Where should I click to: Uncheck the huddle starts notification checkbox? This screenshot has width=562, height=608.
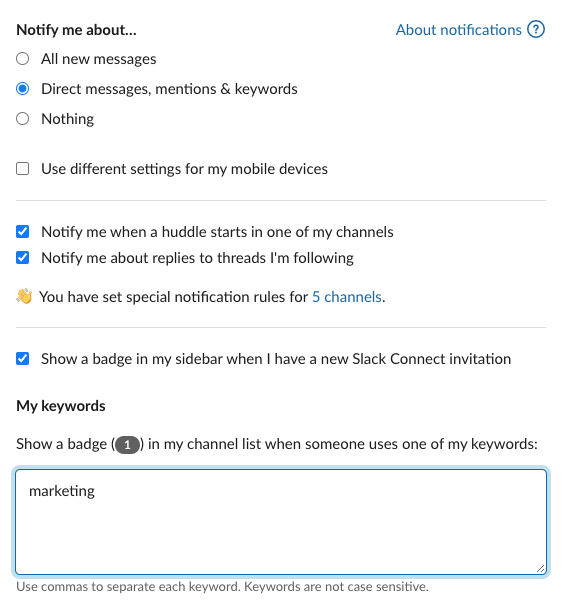coord(22,231)
